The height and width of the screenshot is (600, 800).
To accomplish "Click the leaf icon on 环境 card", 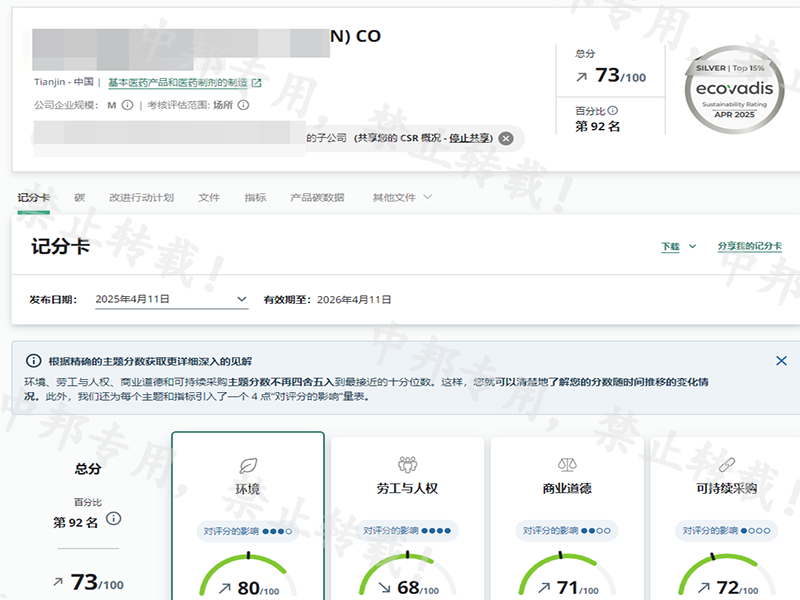I will (248, 466).
